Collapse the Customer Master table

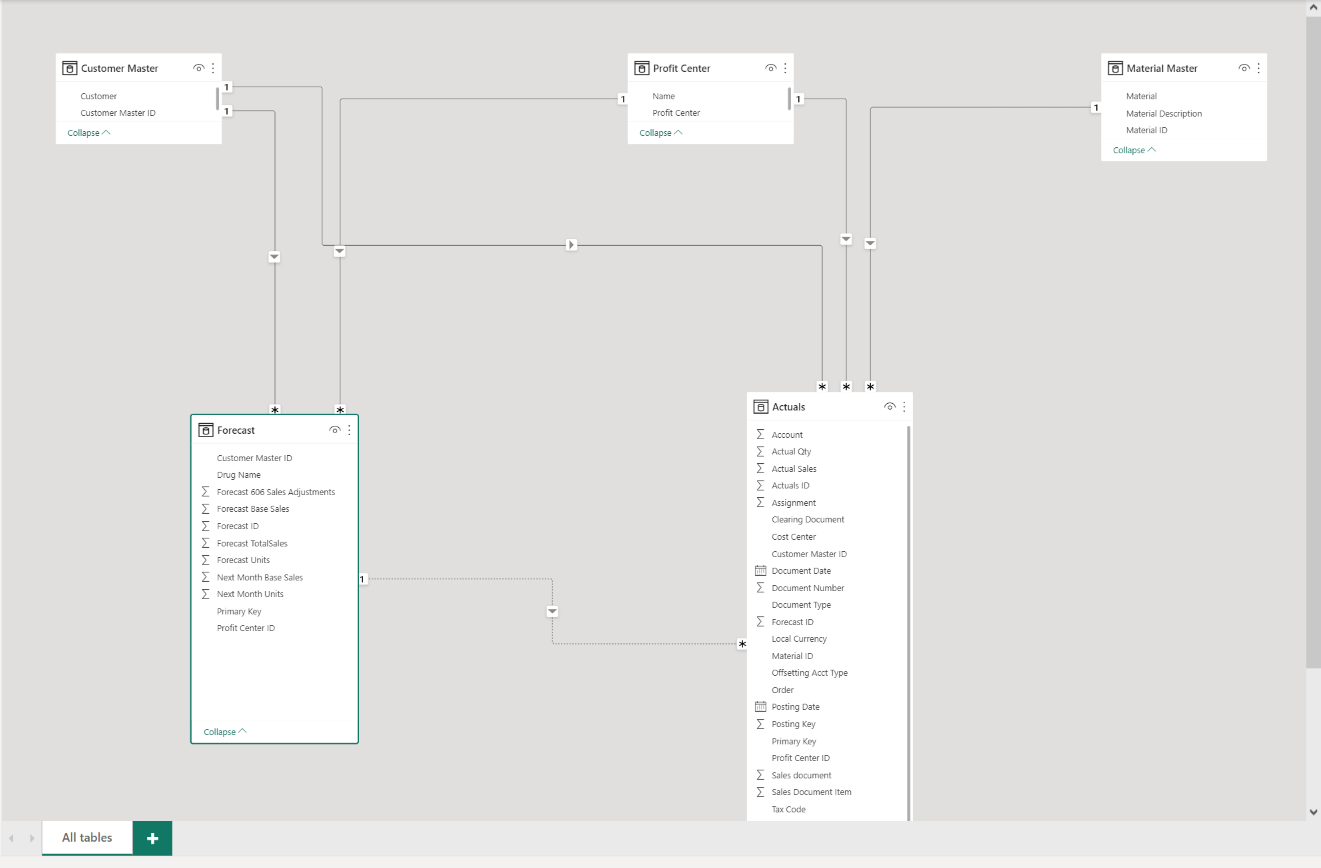click(x=89, y=133)
